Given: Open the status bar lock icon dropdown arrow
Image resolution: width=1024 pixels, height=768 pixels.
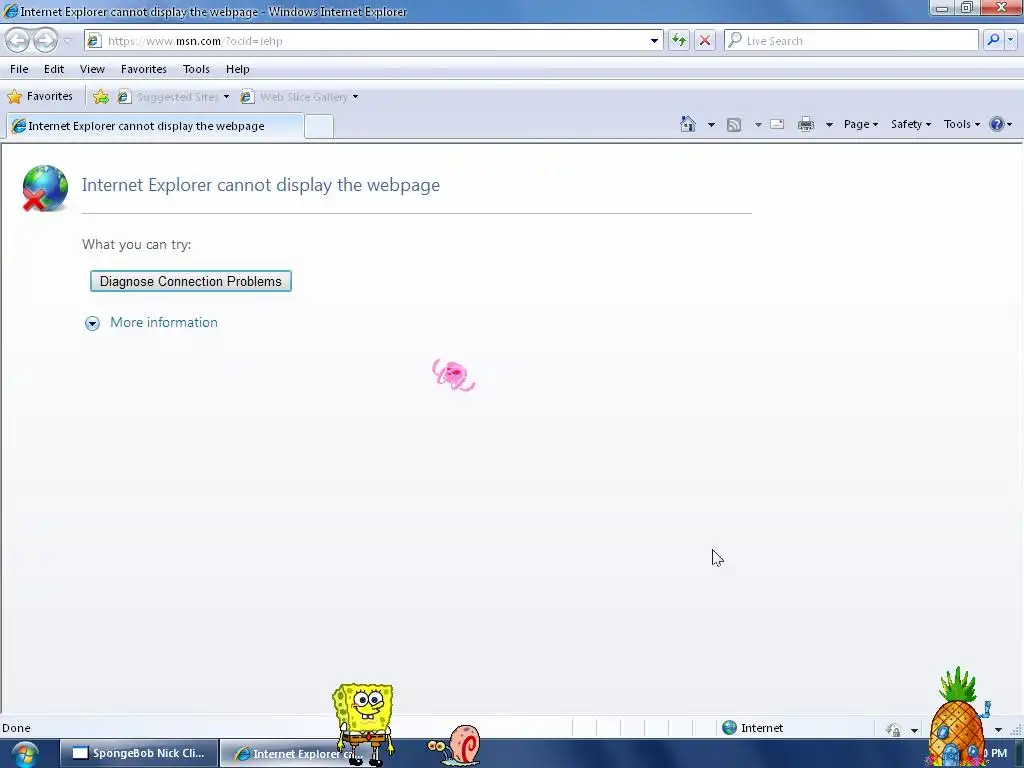Looking at the screenshot, I should coord(914,729).
